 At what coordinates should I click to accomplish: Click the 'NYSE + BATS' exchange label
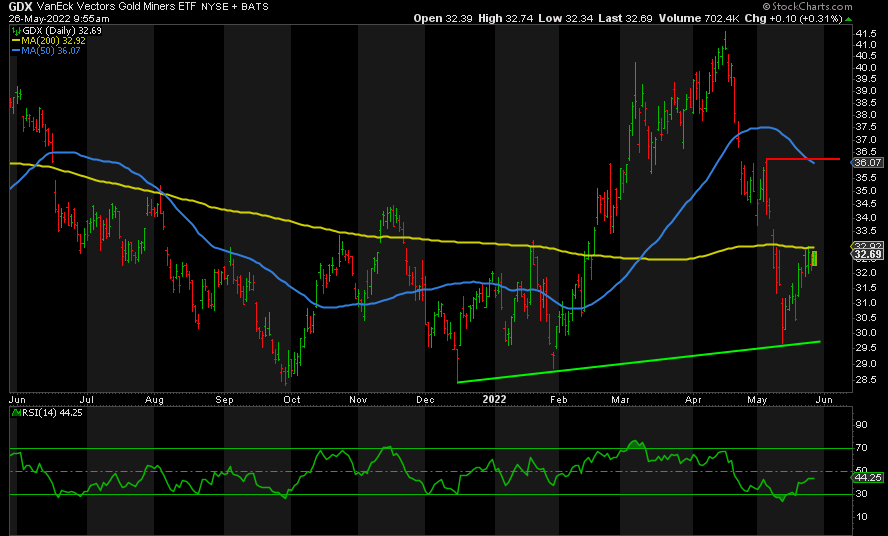coord(235,7)
